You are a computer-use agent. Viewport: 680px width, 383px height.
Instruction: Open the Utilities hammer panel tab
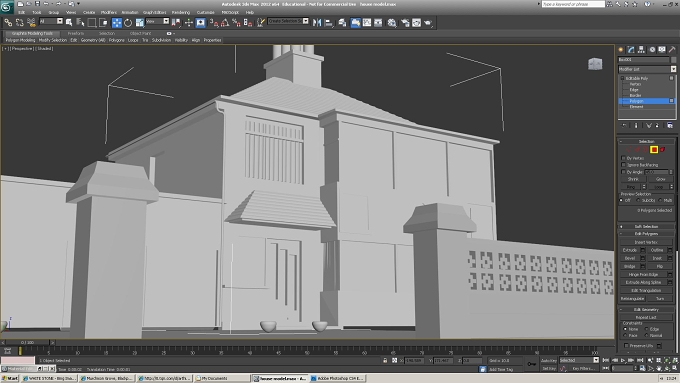pyautogui.click(x=672, y=49)
